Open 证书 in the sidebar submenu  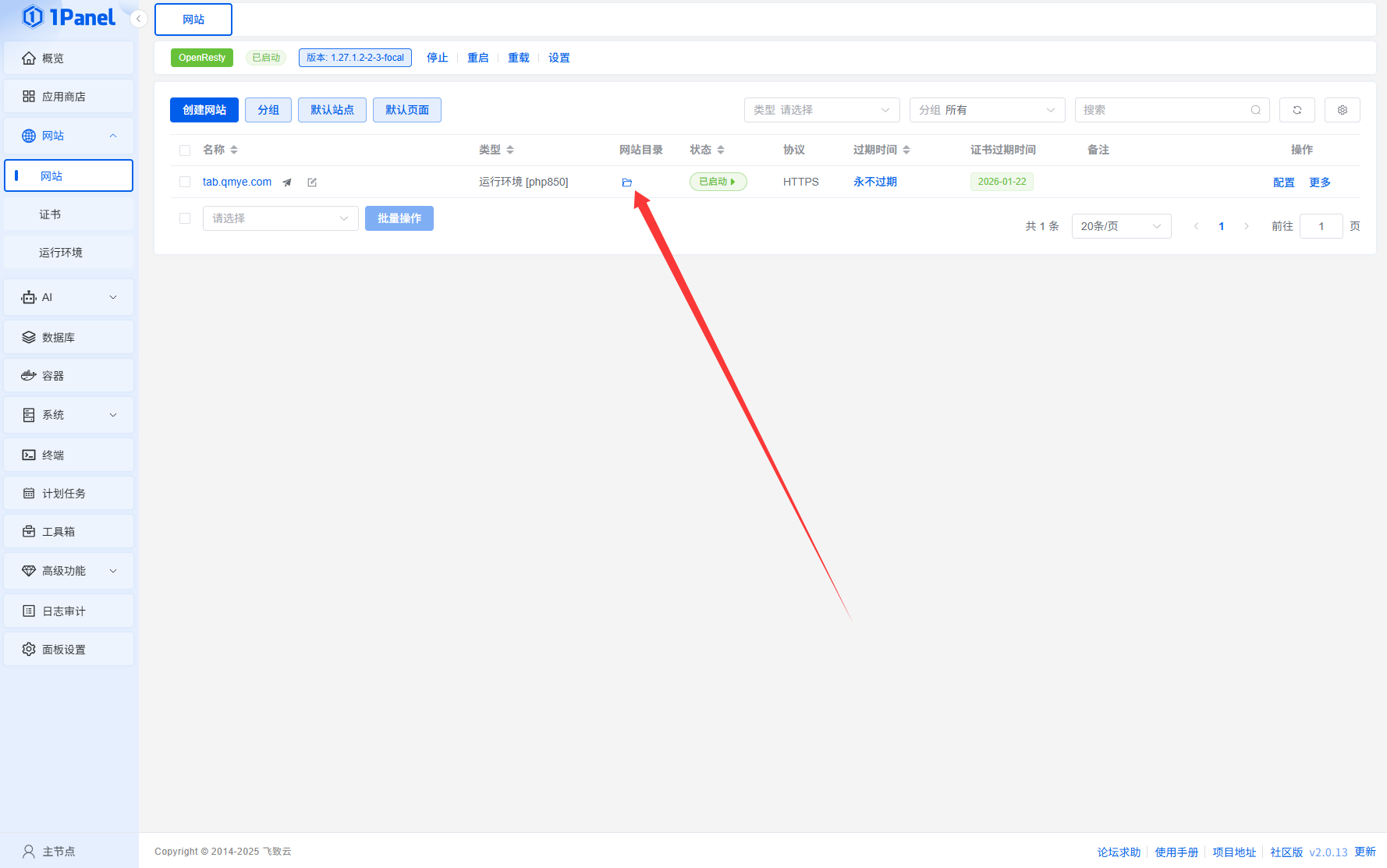[50, 214]
